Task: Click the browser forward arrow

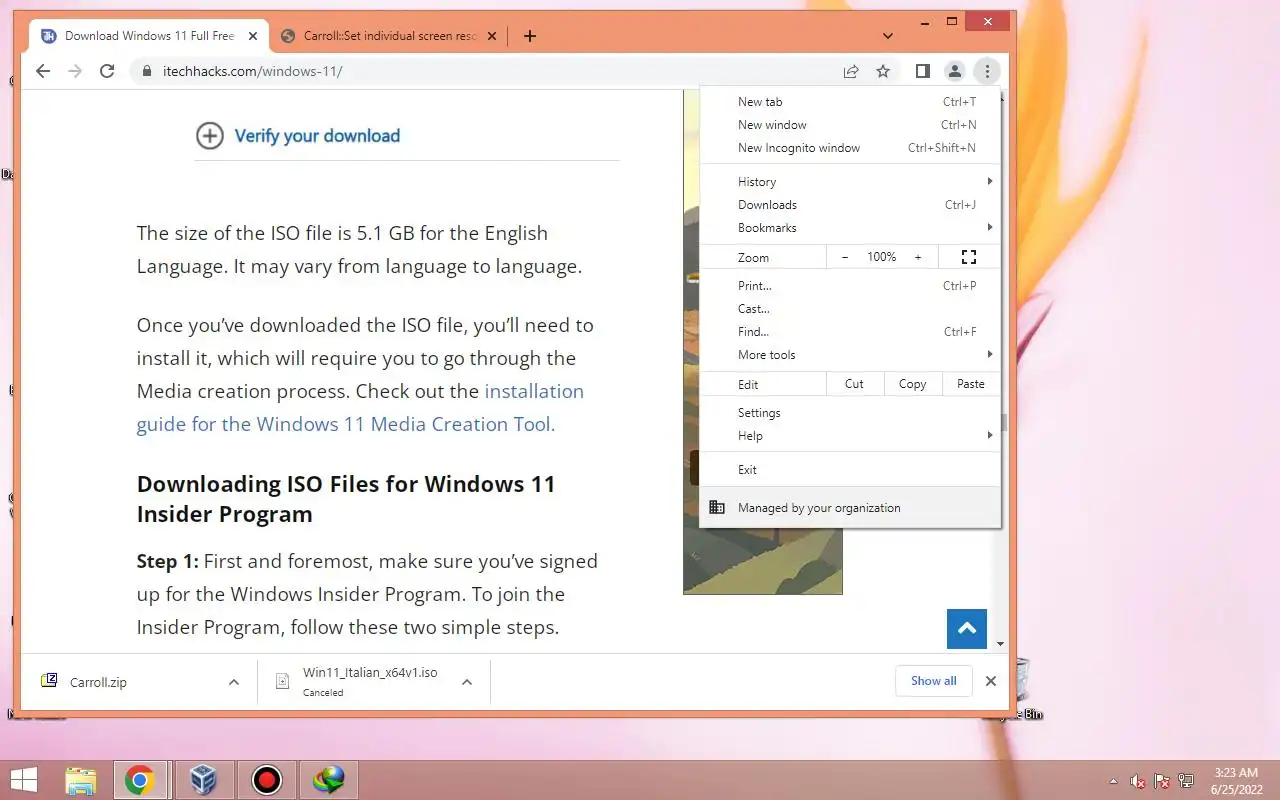Action: tap(75, 71)
